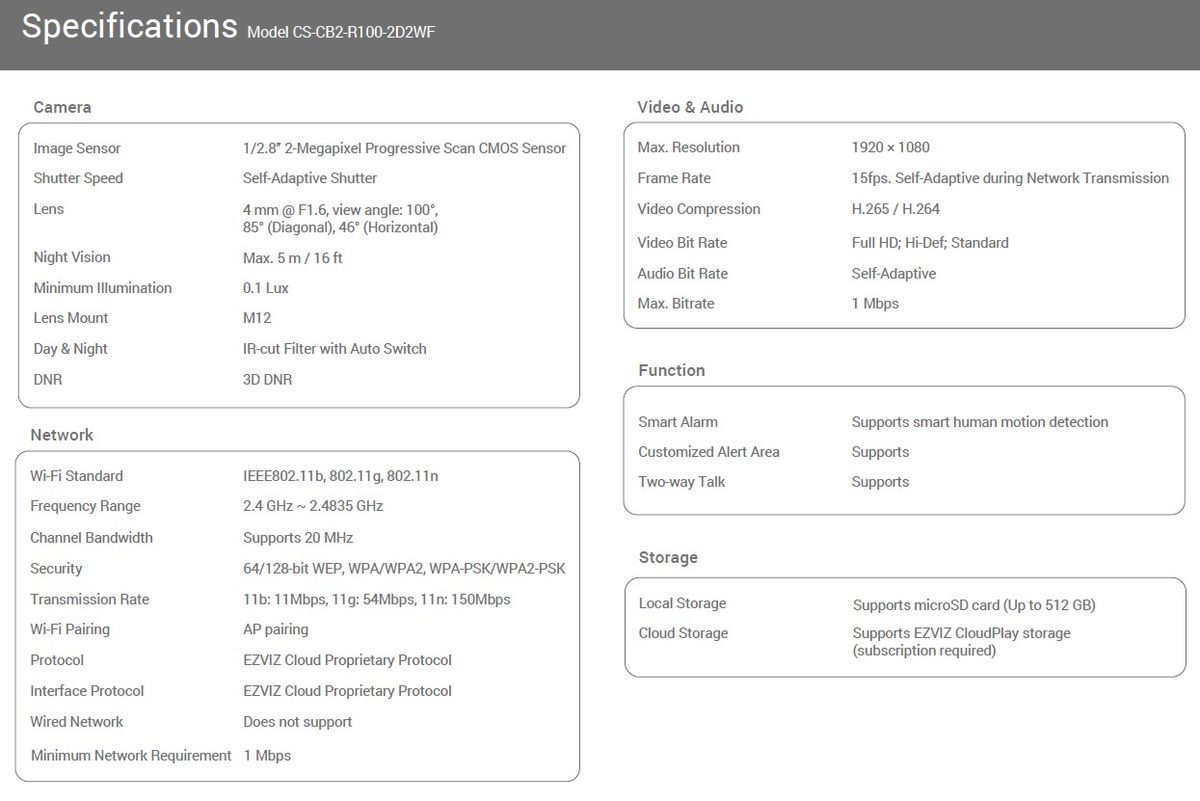1200x801 pixels.
Task: Click the EZVIZ CloudPlay storage text
Action: [961, 633]
